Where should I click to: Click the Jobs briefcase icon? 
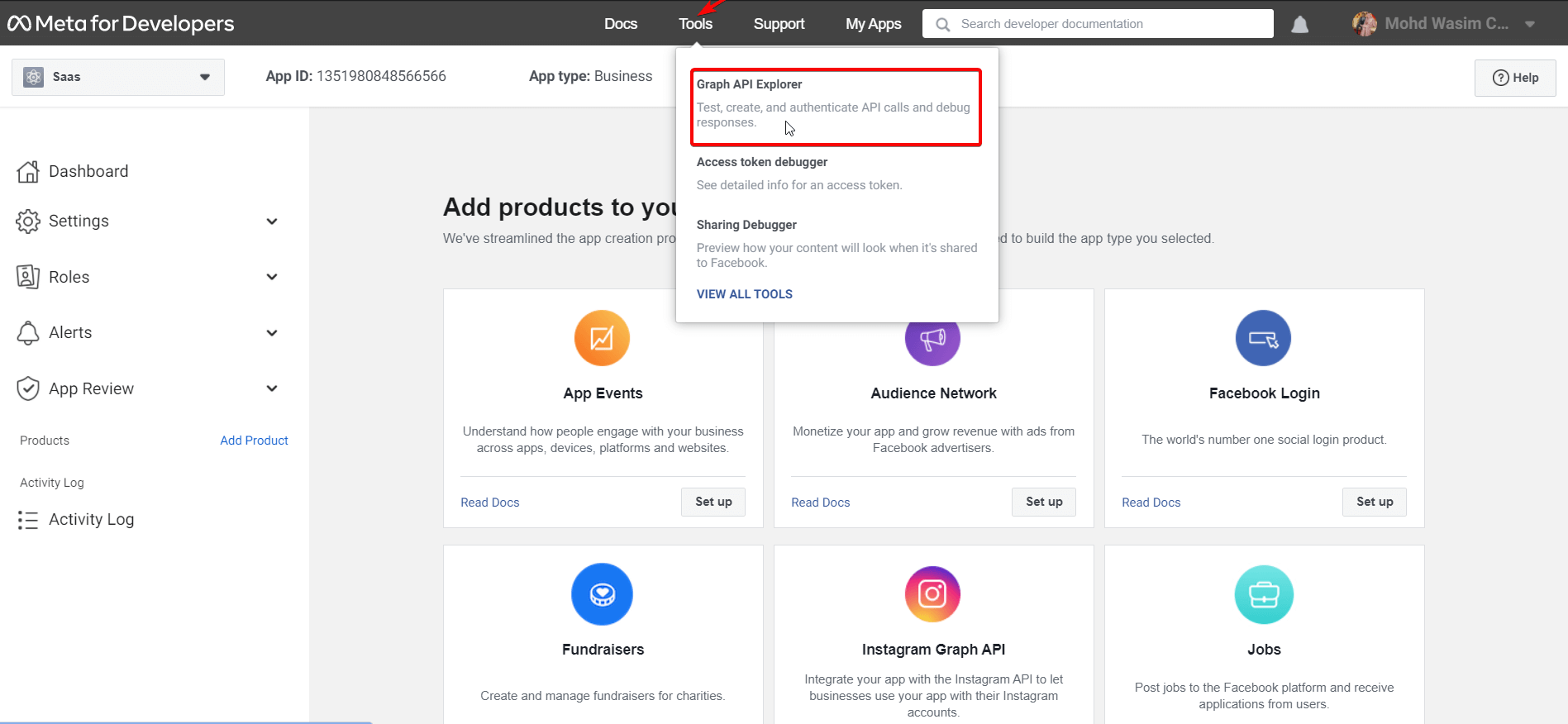[1264, 594]
